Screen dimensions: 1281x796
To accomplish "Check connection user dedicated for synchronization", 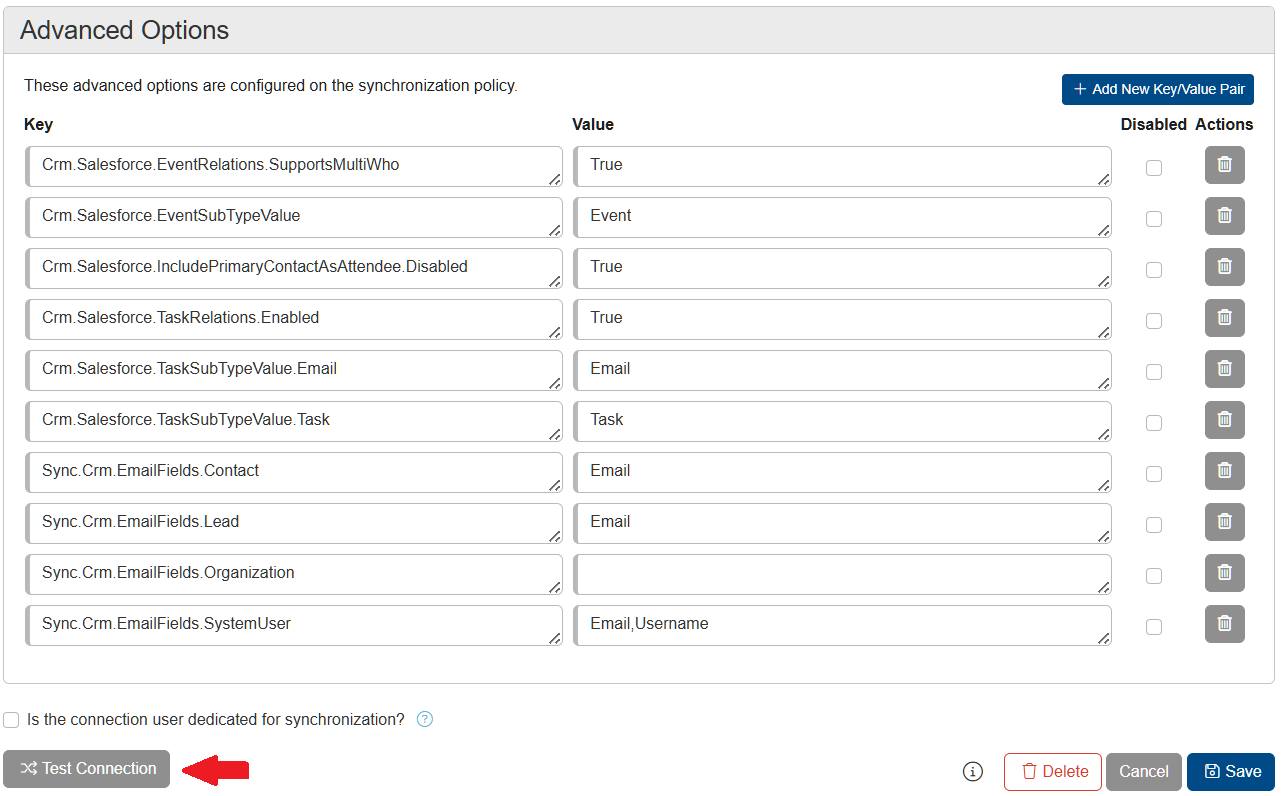I will click(x=11, y=719).
